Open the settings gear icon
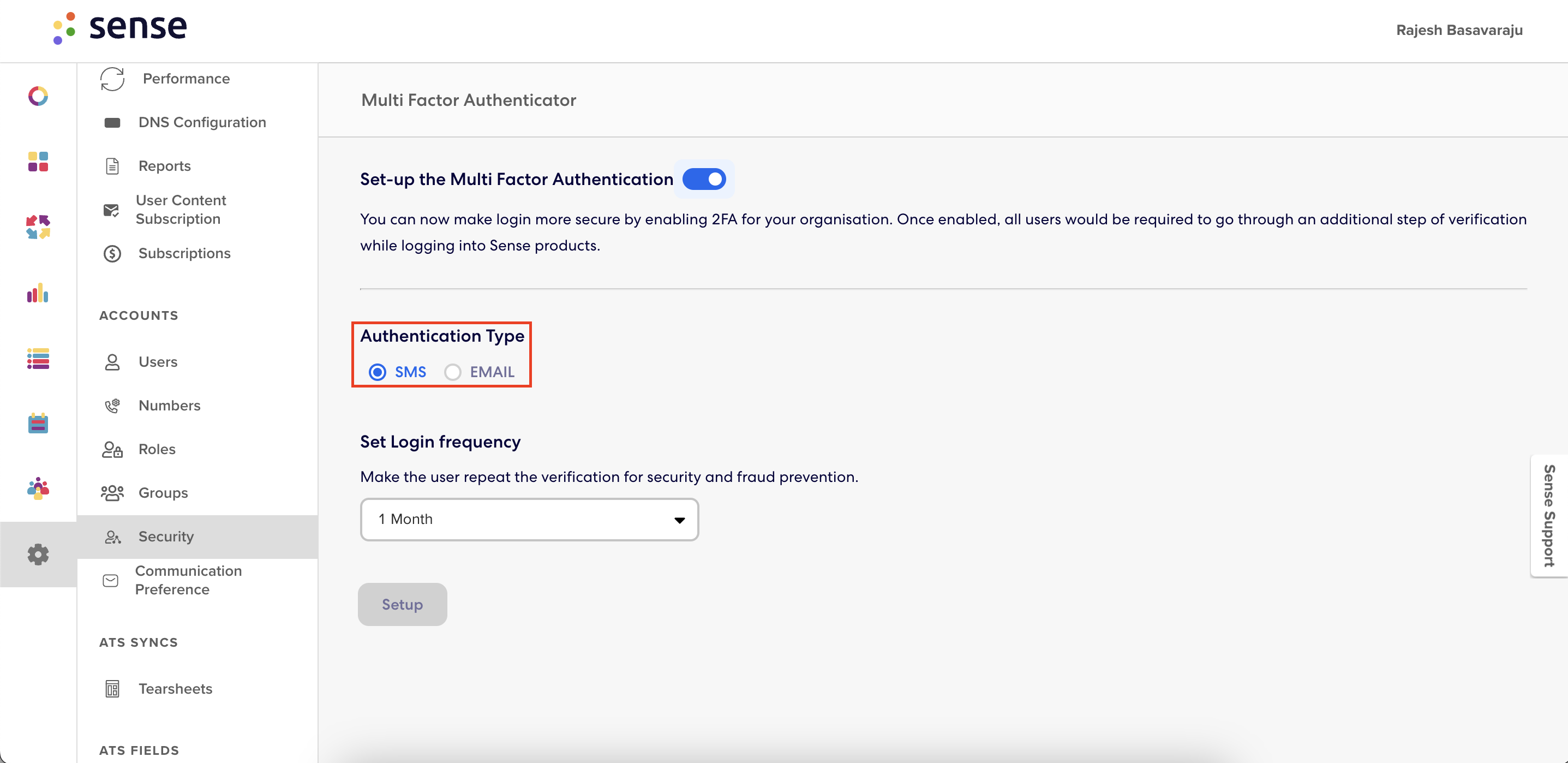 (38, 554)
